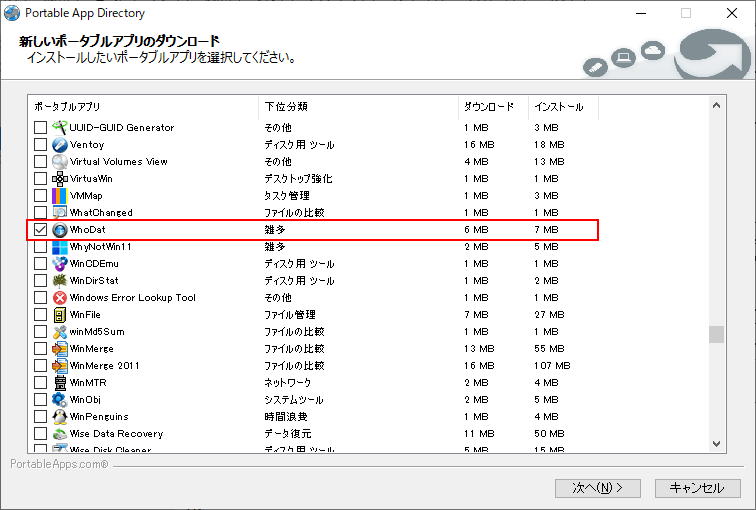The width and height of the screenshot is (756, 510).
Task: Select the WhatChanged row name
Action: [101, 213]
